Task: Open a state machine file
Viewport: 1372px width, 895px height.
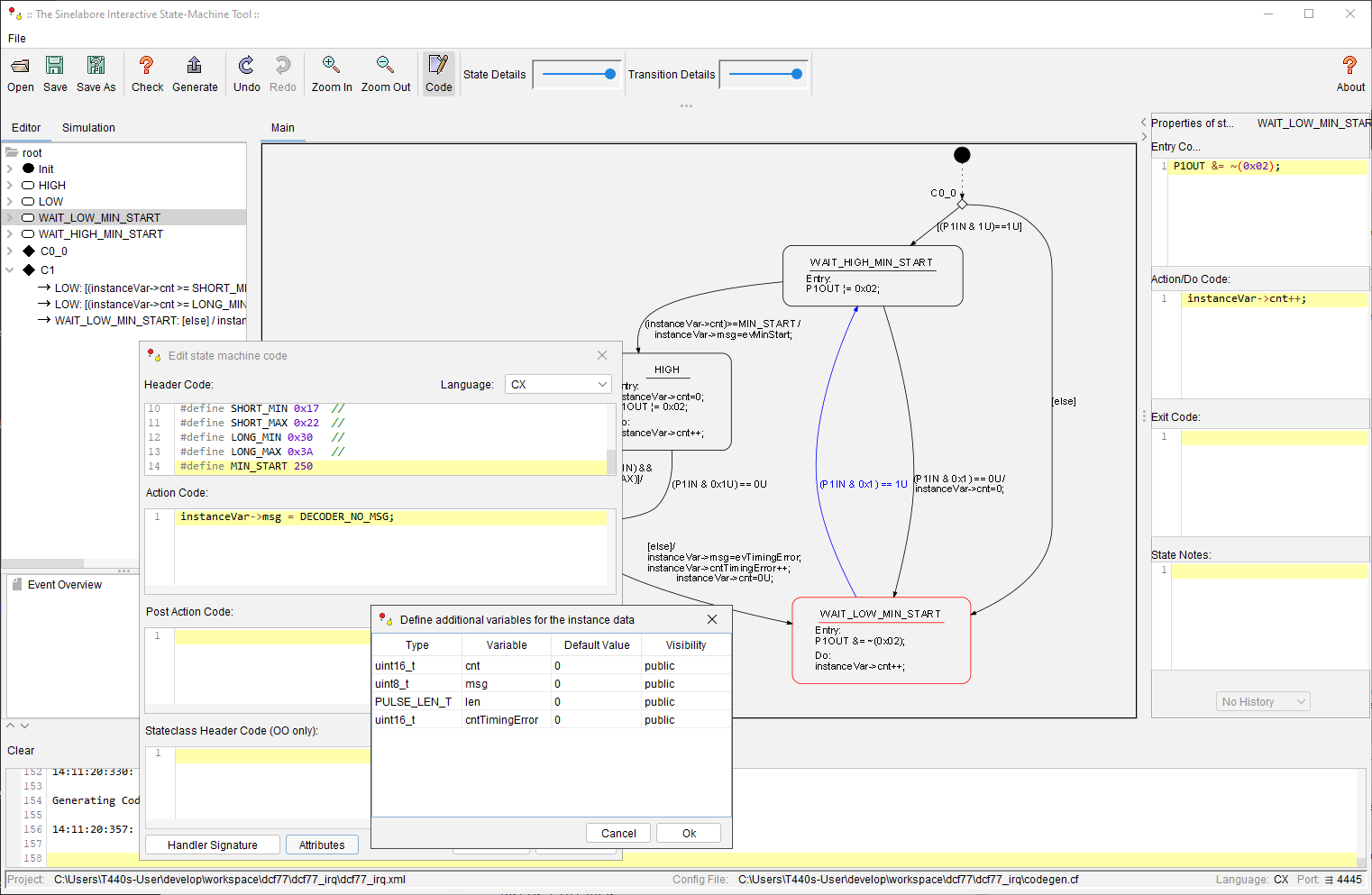Action: (x=19, y=72)
